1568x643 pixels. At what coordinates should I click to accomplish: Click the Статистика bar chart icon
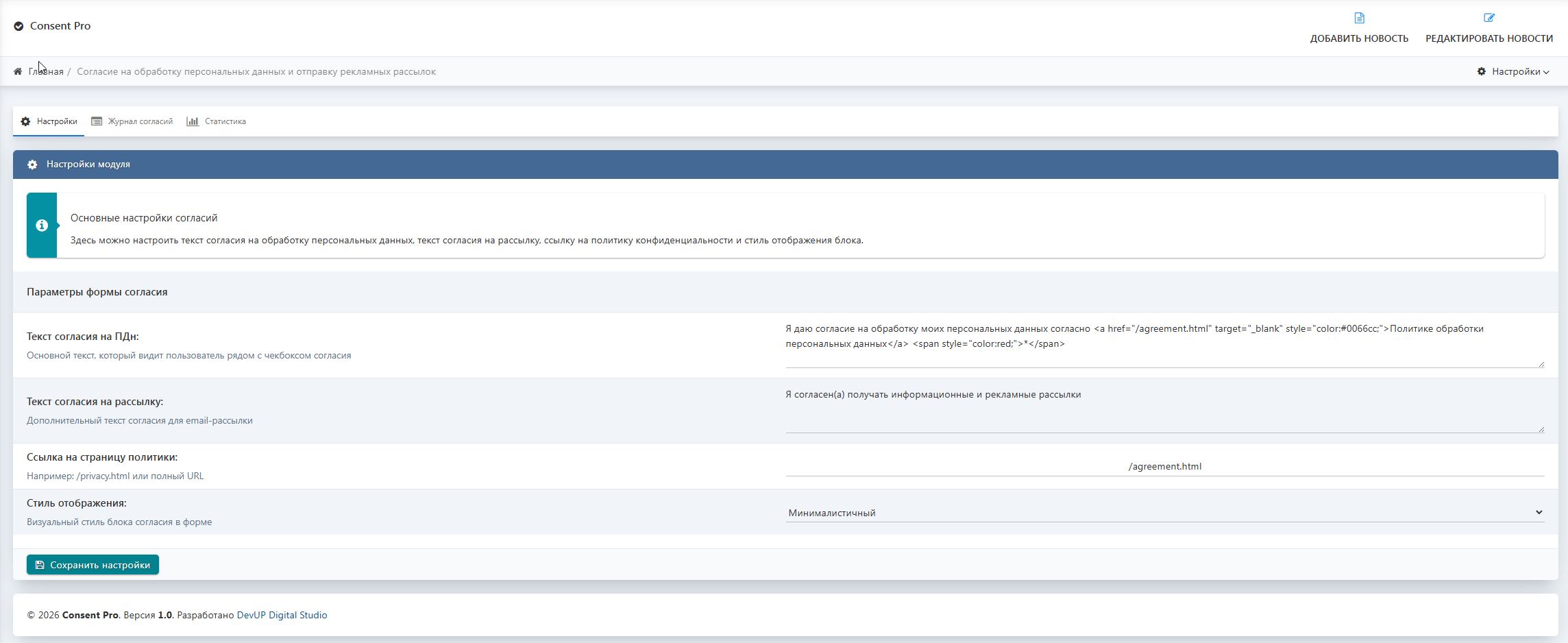(x=193, y=121)
